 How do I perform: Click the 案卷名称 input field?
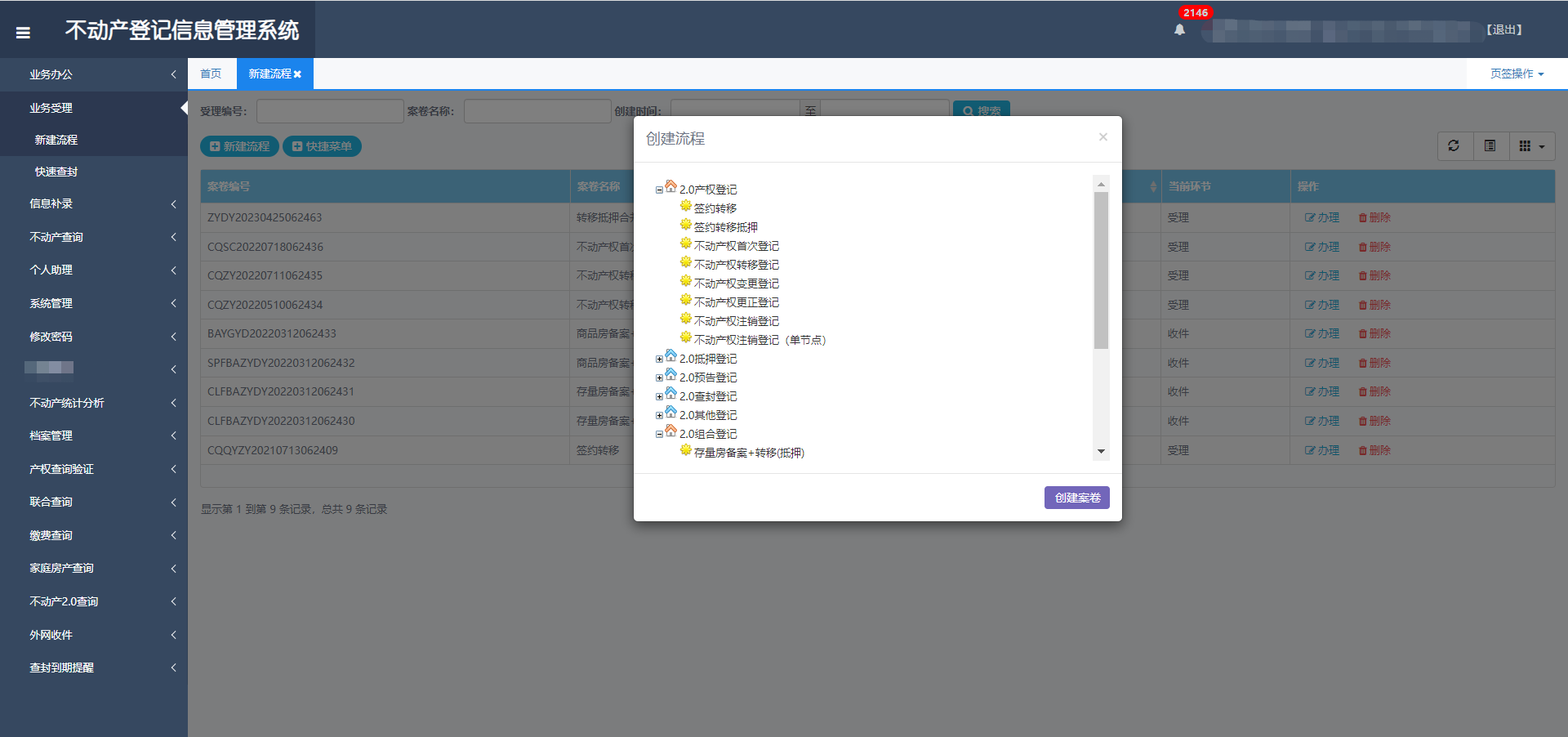[537, 111]
